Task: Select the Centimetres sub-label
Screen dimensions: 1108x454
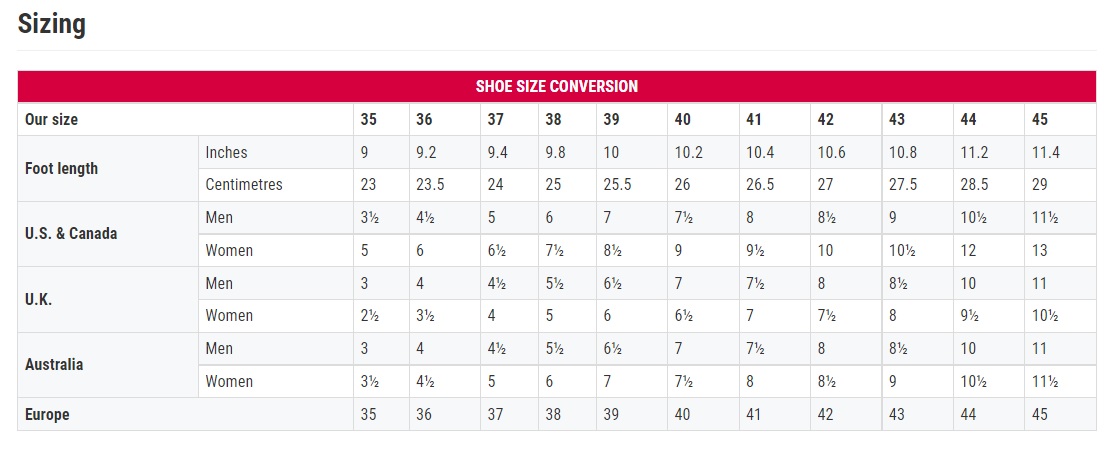Action: [x=244, y=185]
